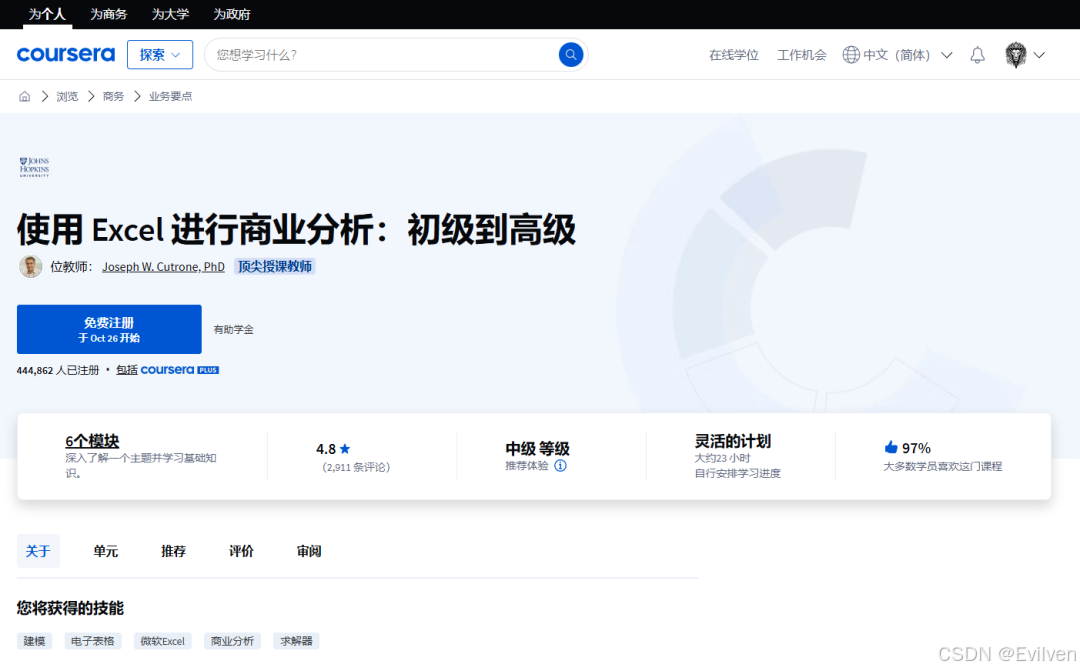Select the 为商务 top tab
This screenshot has width=1080, height=671.
point(108,14)
